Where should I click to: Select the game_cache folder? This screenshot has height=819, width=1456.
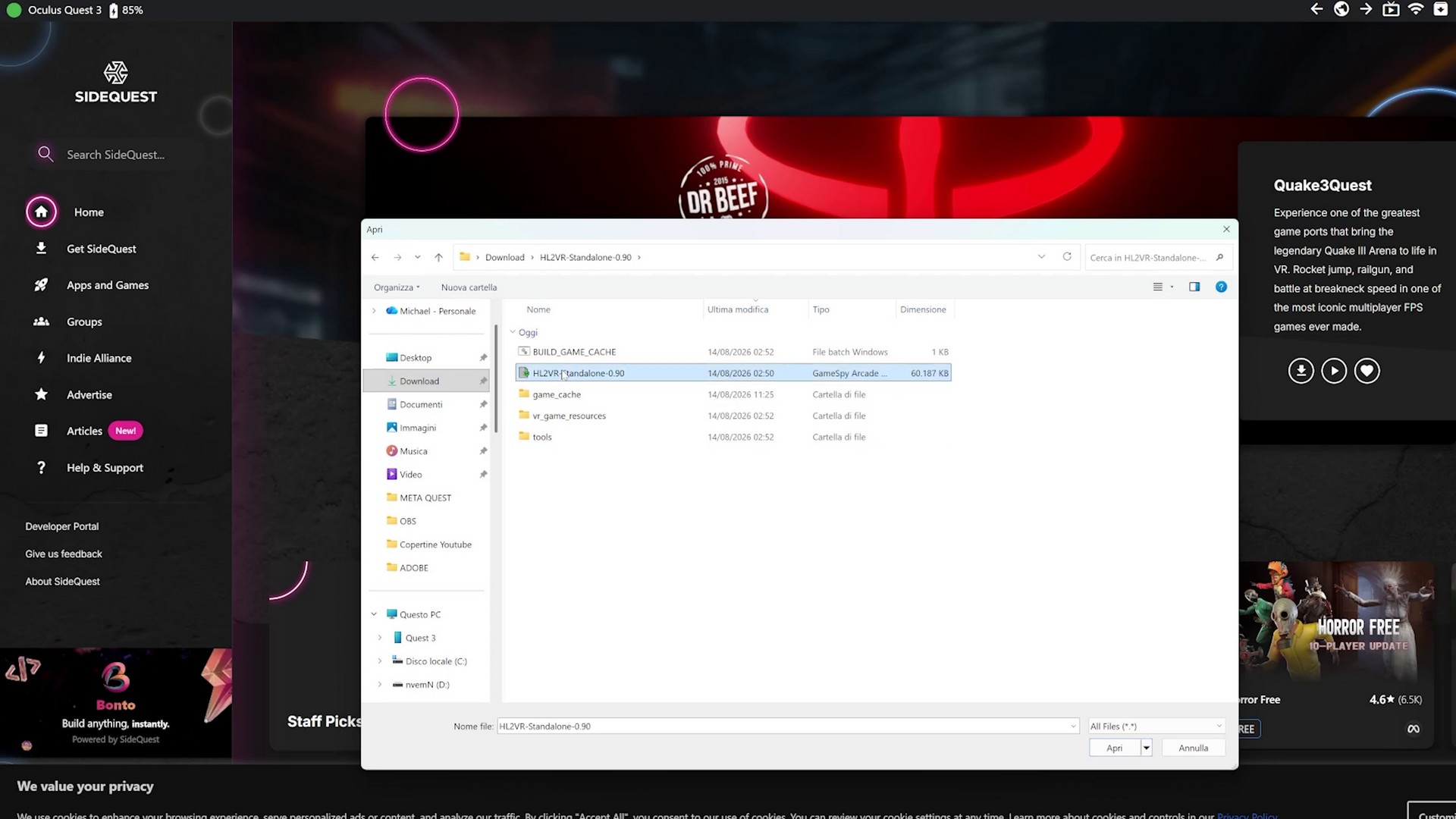733,394
